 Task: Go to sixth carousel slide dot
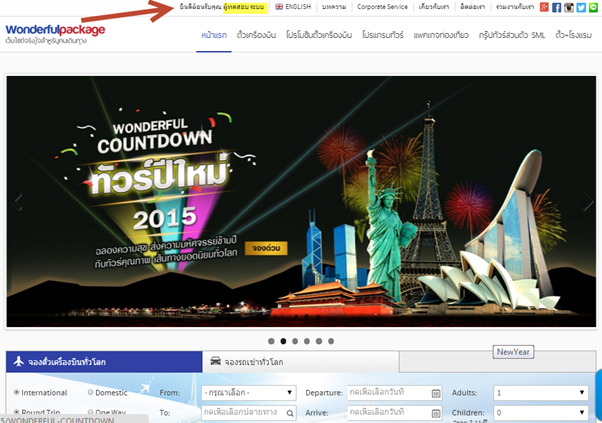tap(331, 341)
